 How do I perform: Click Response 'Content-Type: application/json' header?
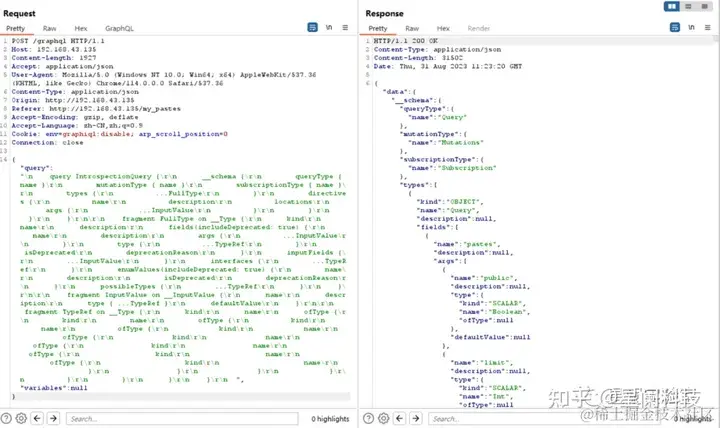(x=437, y=49)
